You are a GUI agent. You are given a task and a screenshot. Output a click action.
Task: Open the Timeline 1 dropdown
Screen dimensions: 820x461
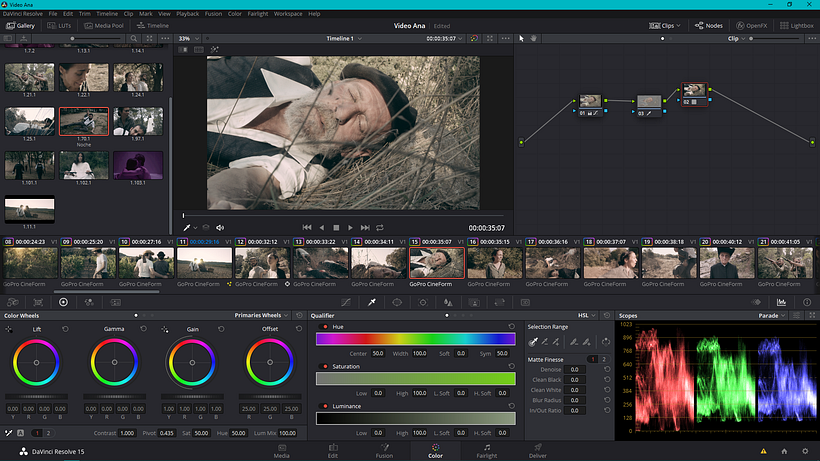pos(344,39)
